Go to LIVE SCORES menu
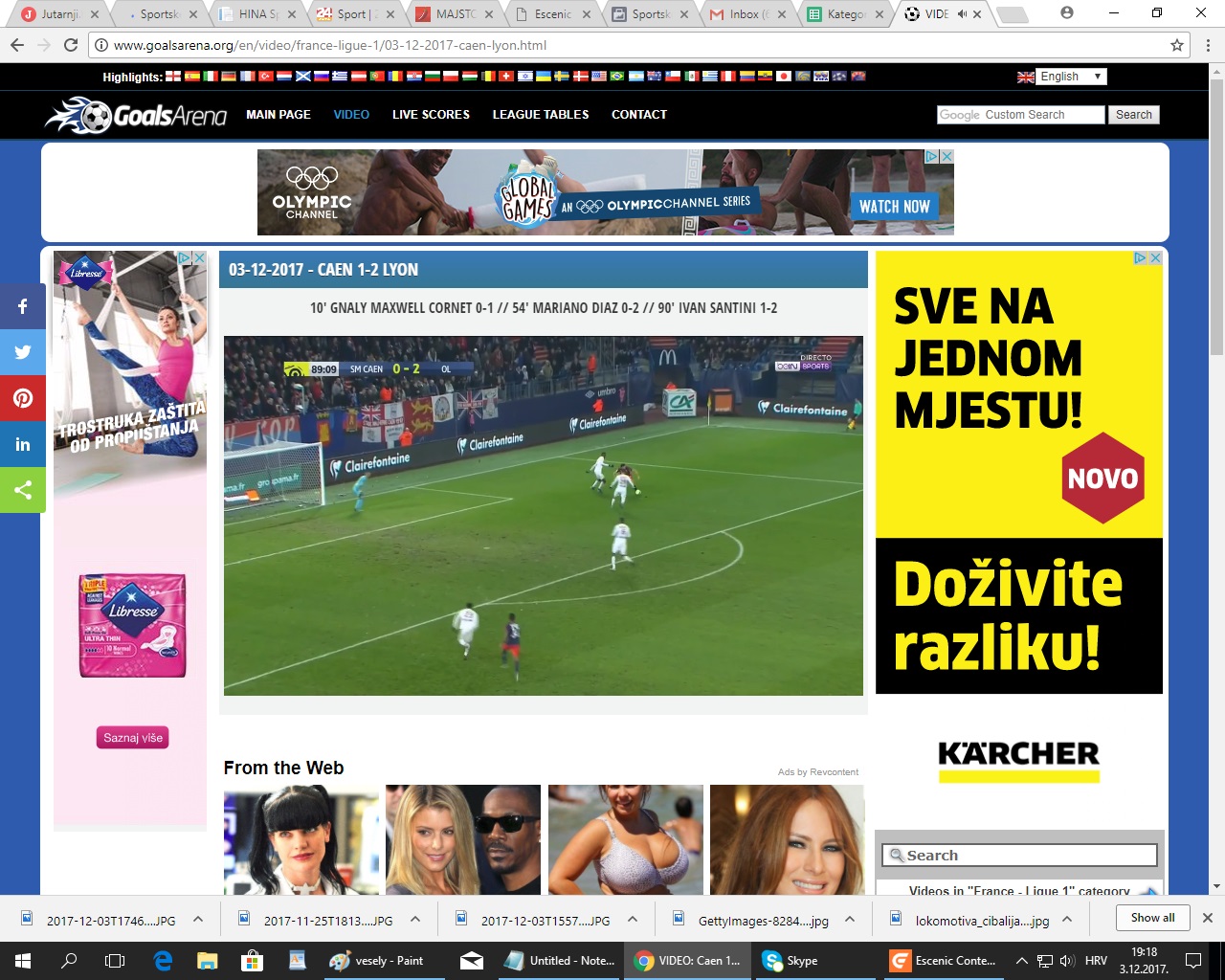The width and height of the screenshot is (1225, 980). [431, 115]
